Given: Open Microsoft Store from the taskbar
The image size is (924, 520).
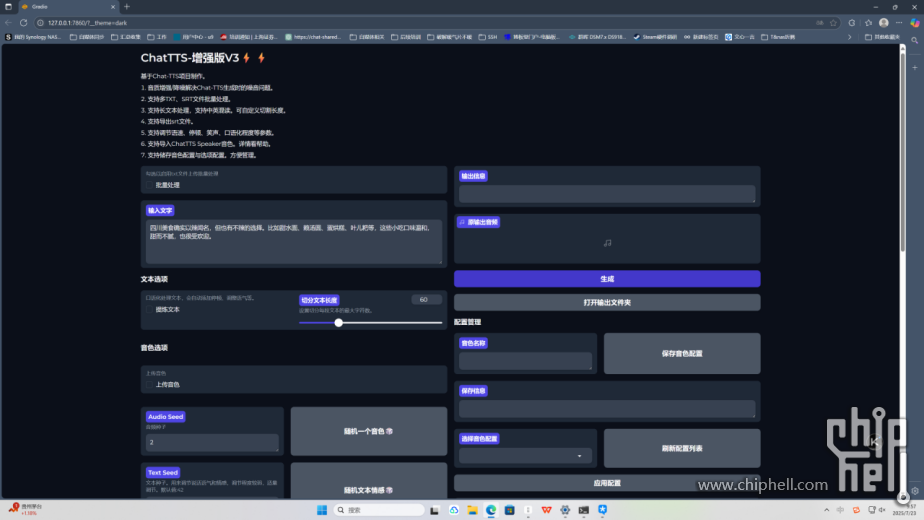Looking at the screenshot, I should 510,510.
